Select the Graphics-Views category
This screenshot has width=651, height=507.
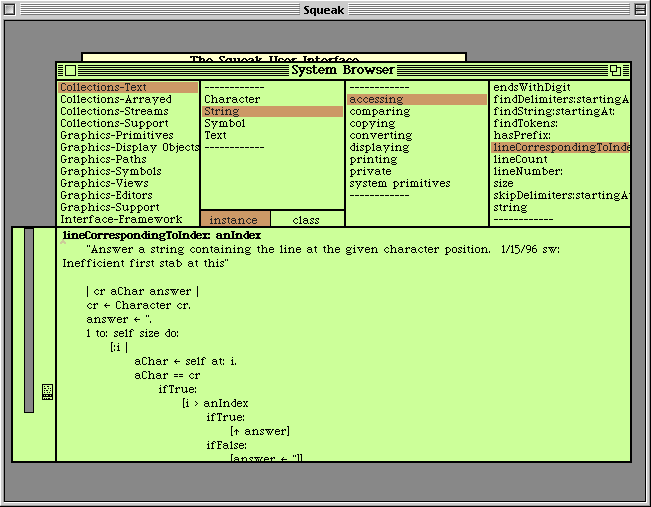128,184
